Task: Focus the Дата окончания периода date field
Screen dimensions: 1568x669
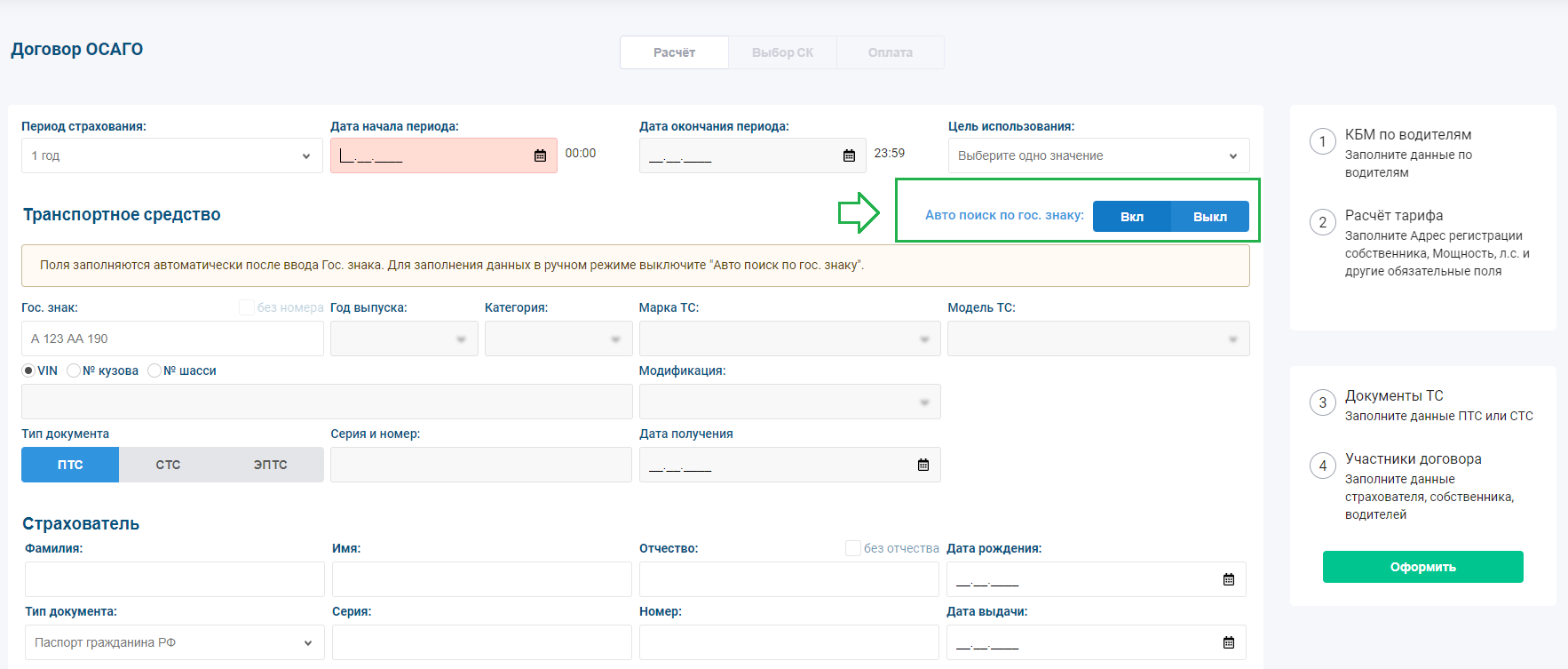Action: coord(753,155)
